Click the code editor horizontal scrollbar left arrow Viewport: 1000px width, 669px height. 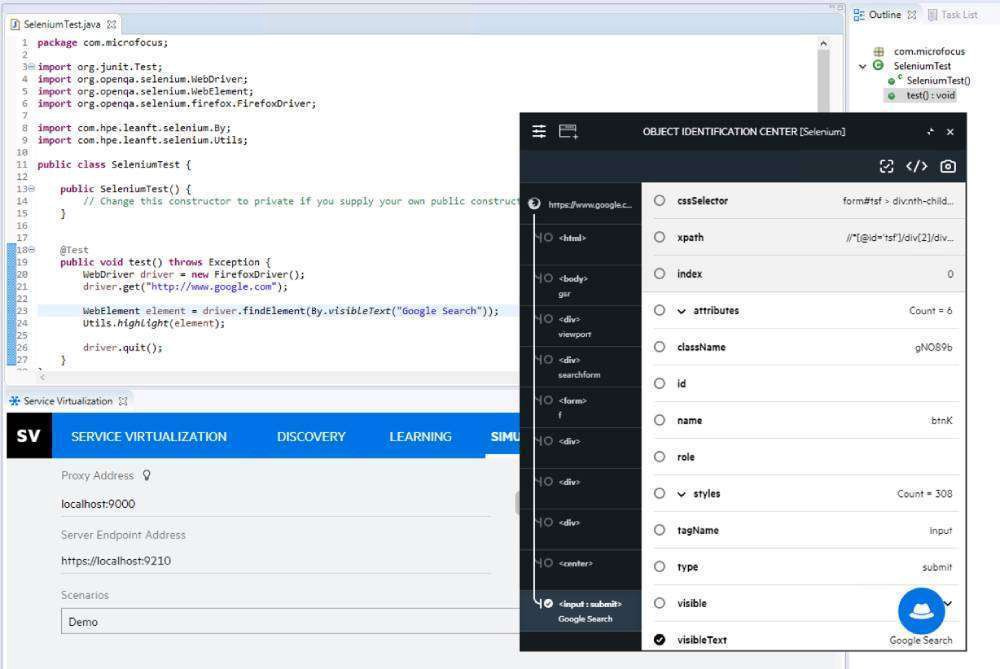click(x=42, y=377)
